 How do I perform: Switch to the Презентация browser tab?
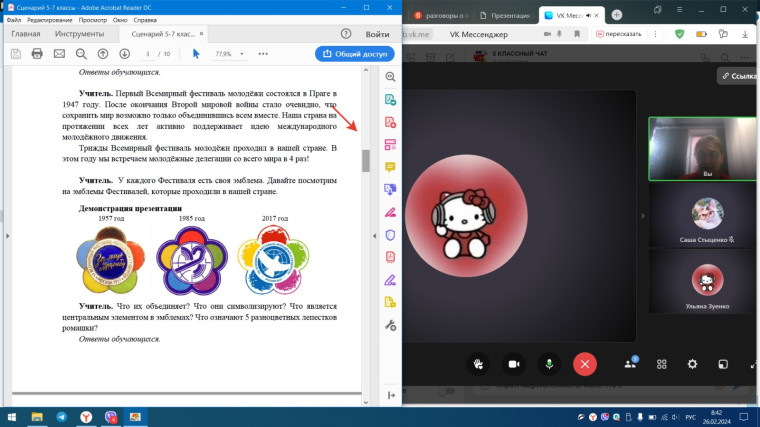tap(506, 16)
